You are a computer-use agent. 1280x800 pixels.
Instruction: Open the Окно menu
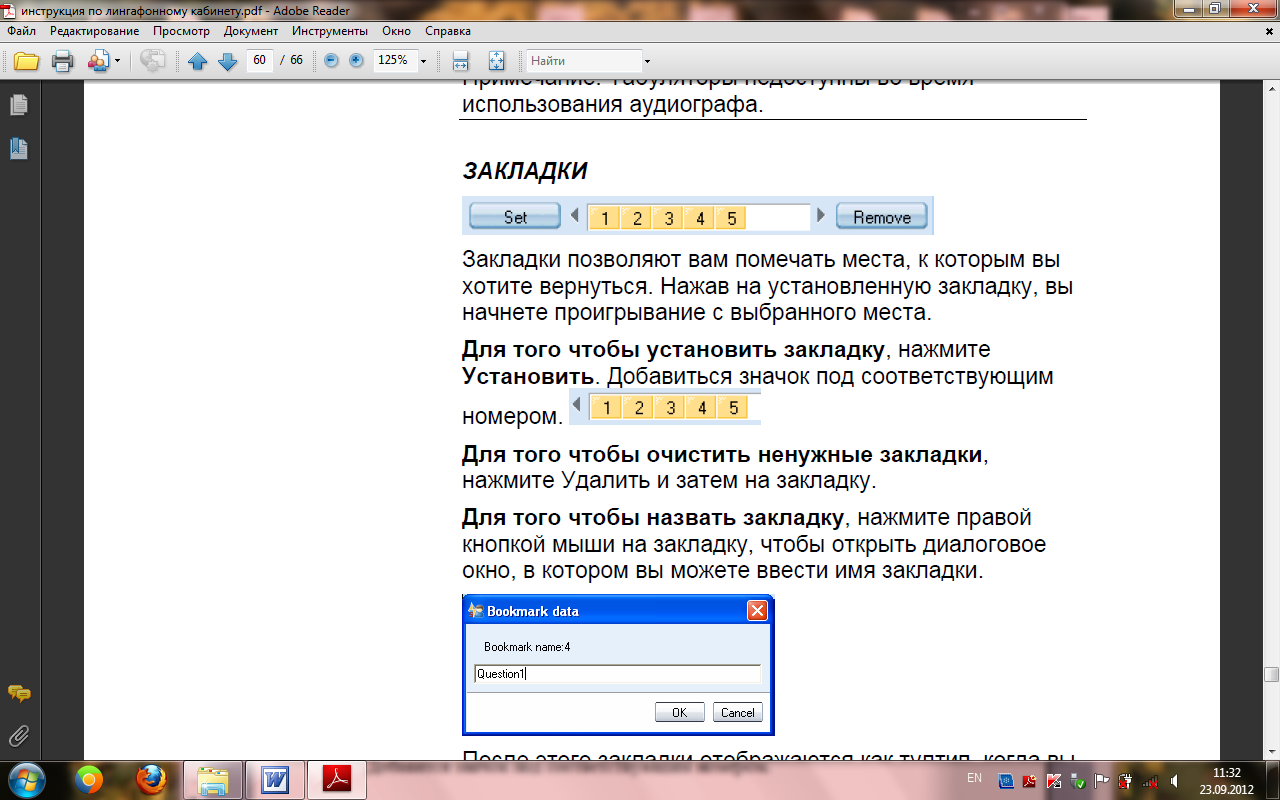[396, 31]
